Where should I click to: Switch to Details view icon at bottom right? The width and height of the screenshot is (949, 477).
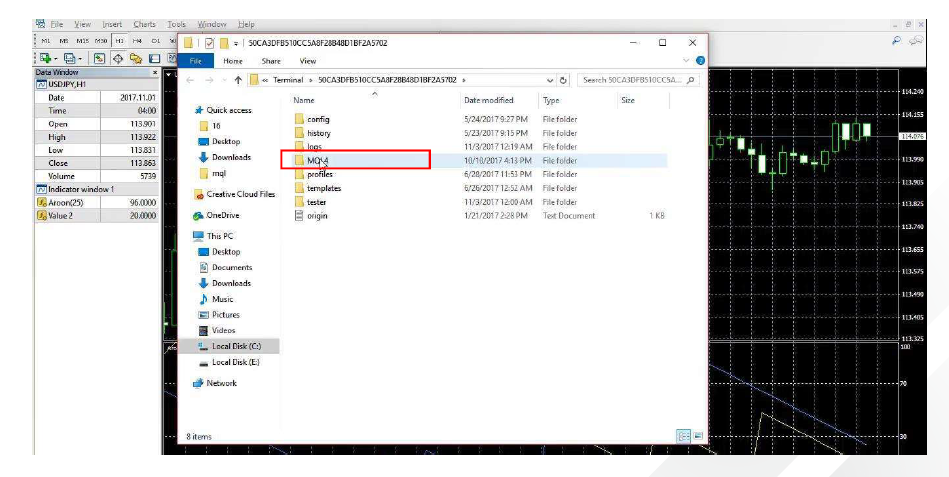(683, 436)
